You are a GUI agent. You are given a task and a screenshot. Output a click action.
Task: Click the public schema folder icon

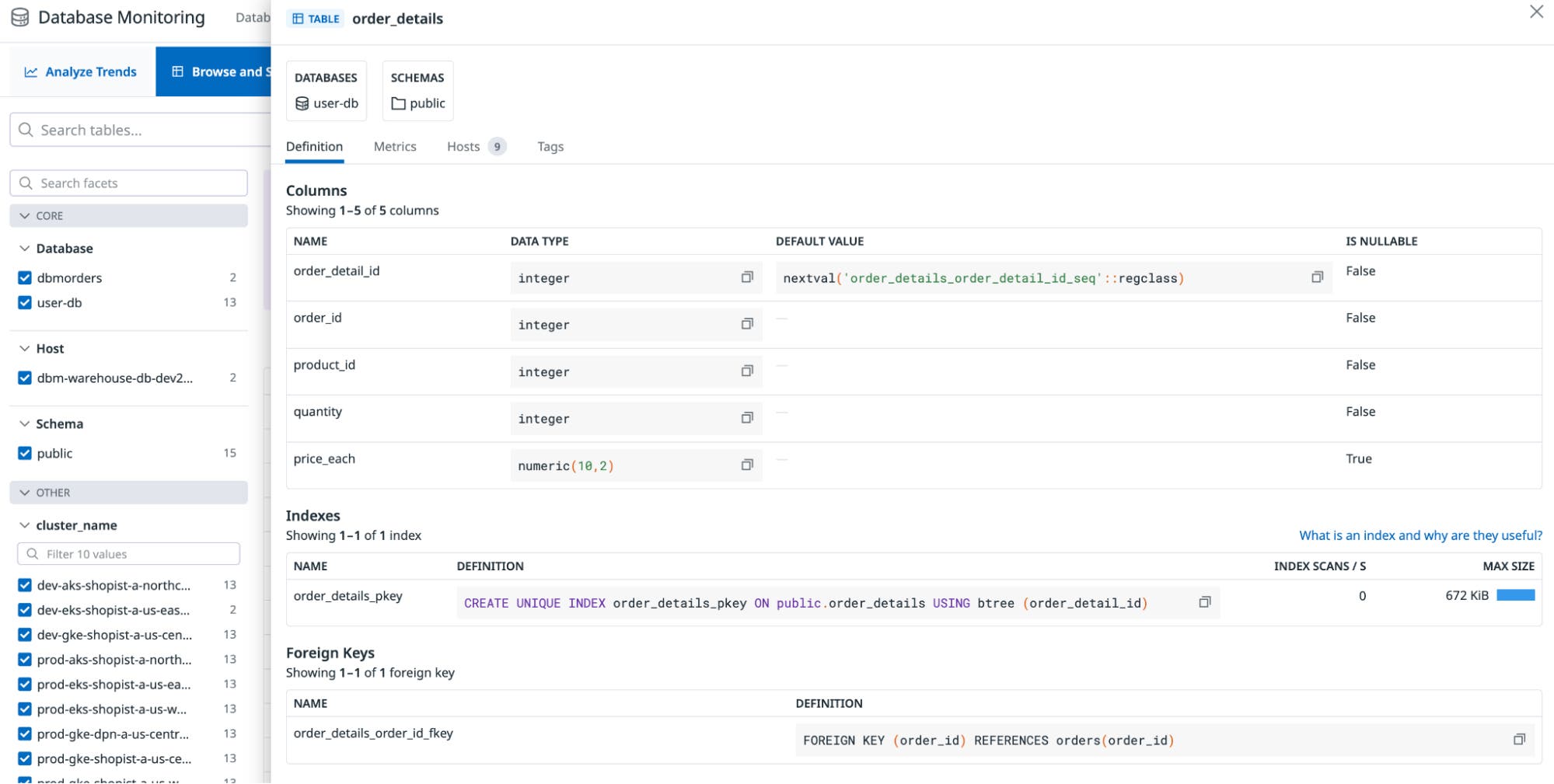tap(398, 103)
